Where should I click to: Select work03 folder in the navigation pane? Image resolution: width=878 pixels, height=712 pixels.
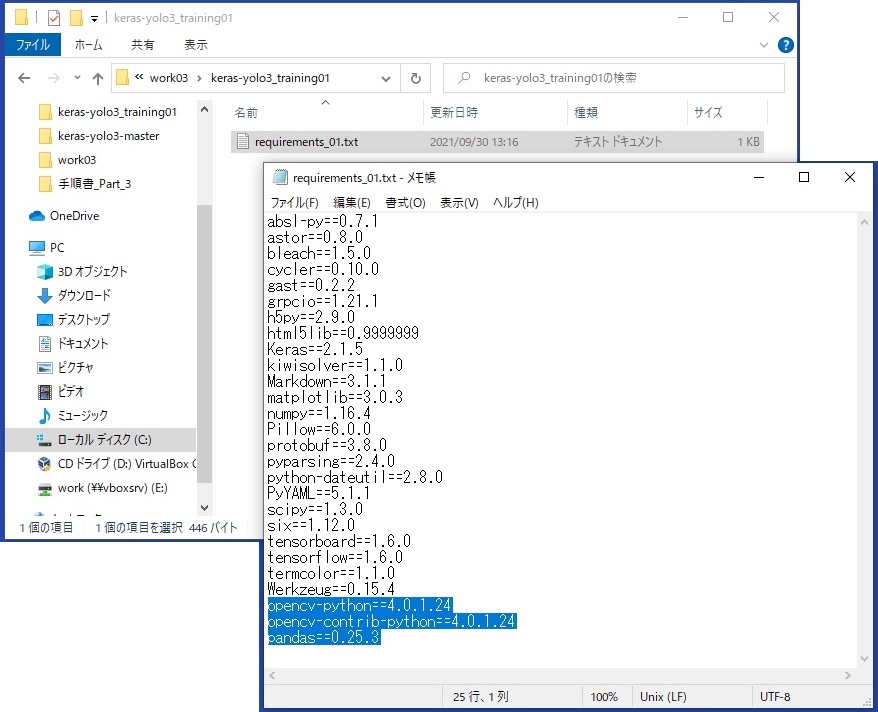tap(77, 160)
